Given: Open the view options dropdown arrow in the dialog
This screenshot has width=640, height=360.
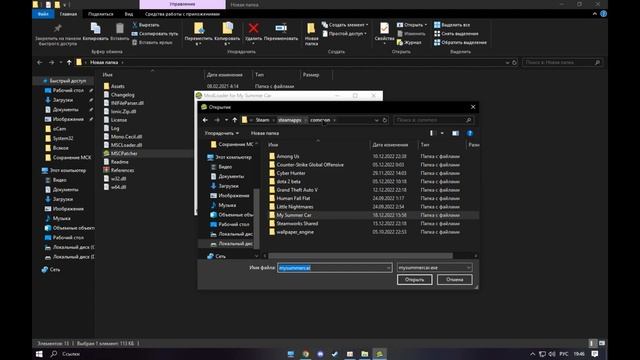Looking at the screenshot, I should pos(442,133).
